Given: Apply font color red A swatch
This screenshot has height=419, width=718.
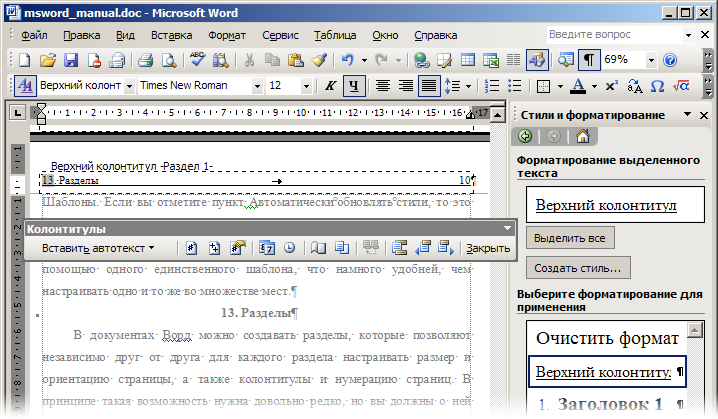Looking at the screenshot, I should click(578, 86).
